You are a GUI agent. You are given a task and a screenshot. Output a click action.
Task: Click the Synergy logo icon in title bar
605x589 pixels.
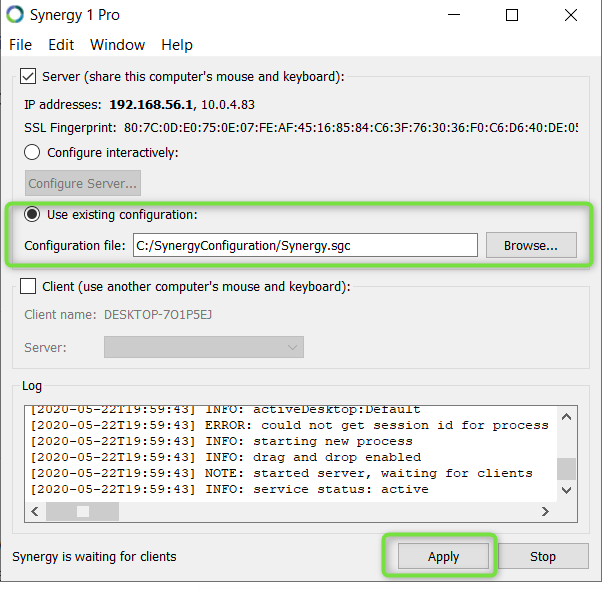(15, 15)
